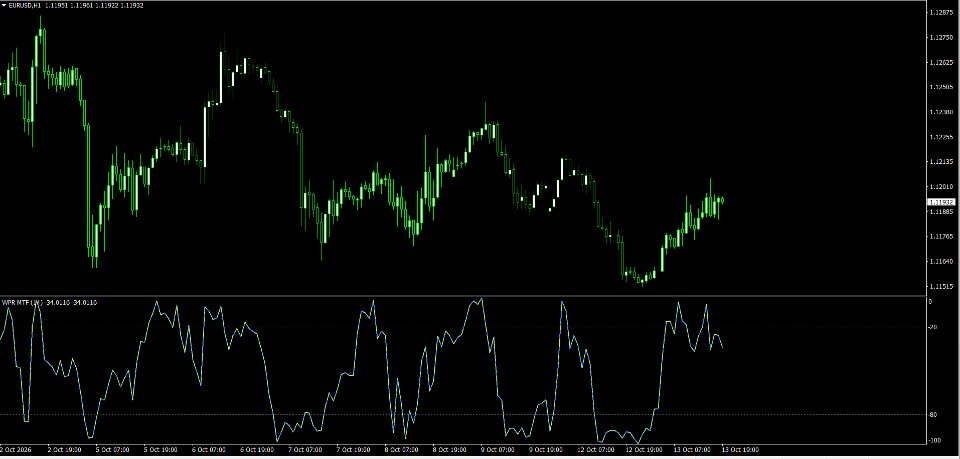This screenshot has height=459, width=960.
Task: Click the 6 Oct 07:00 time label
Action: [x=209, y=449]
